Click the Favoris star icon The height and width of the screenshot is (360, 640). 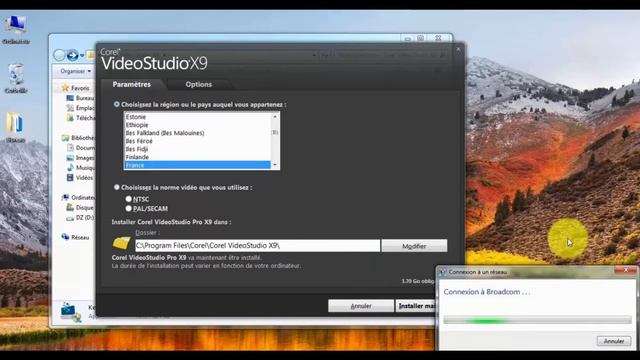click(x=65, y=88)
